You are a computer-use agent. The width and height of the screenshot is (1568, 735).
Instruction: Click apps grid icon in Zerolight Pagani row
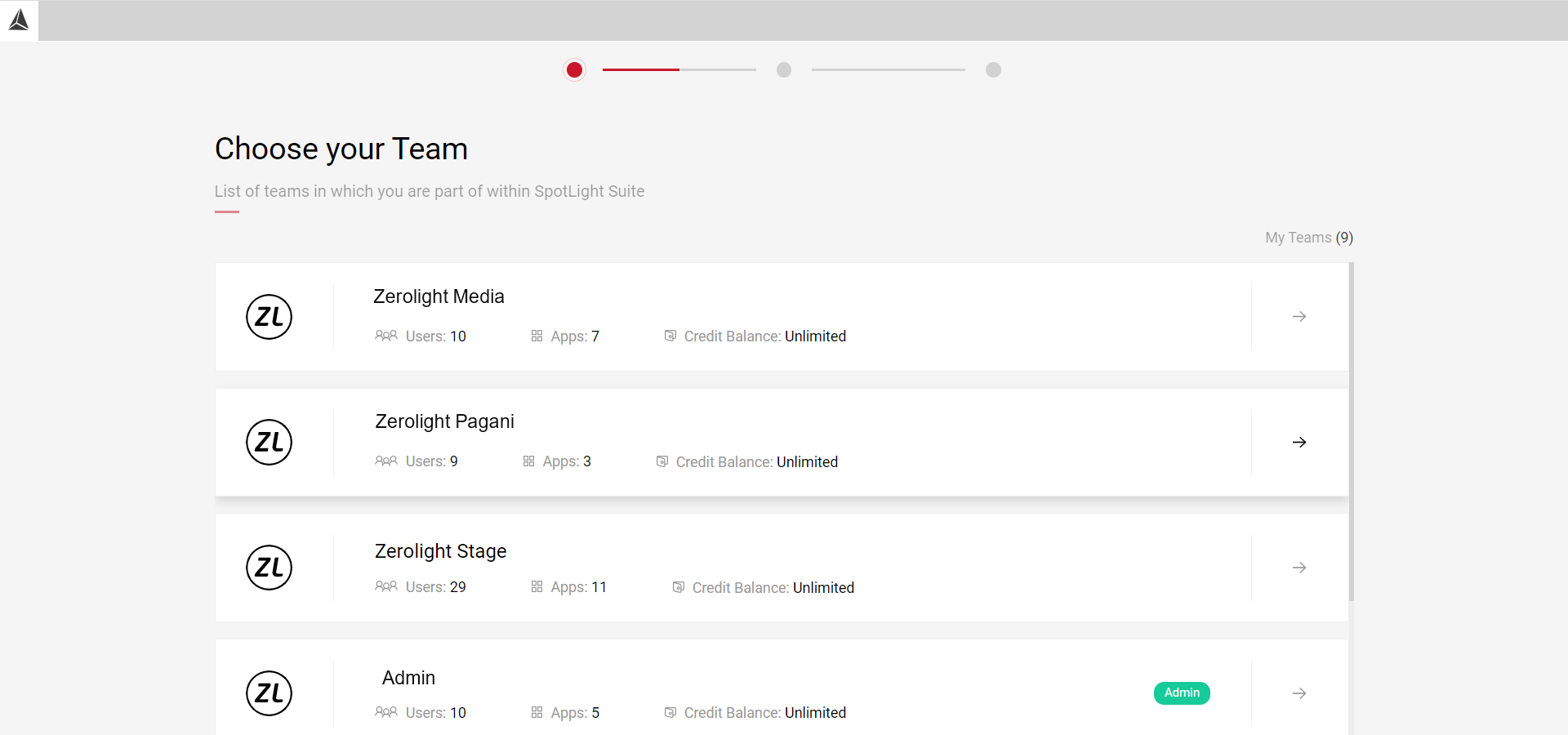tap(528, 461)
